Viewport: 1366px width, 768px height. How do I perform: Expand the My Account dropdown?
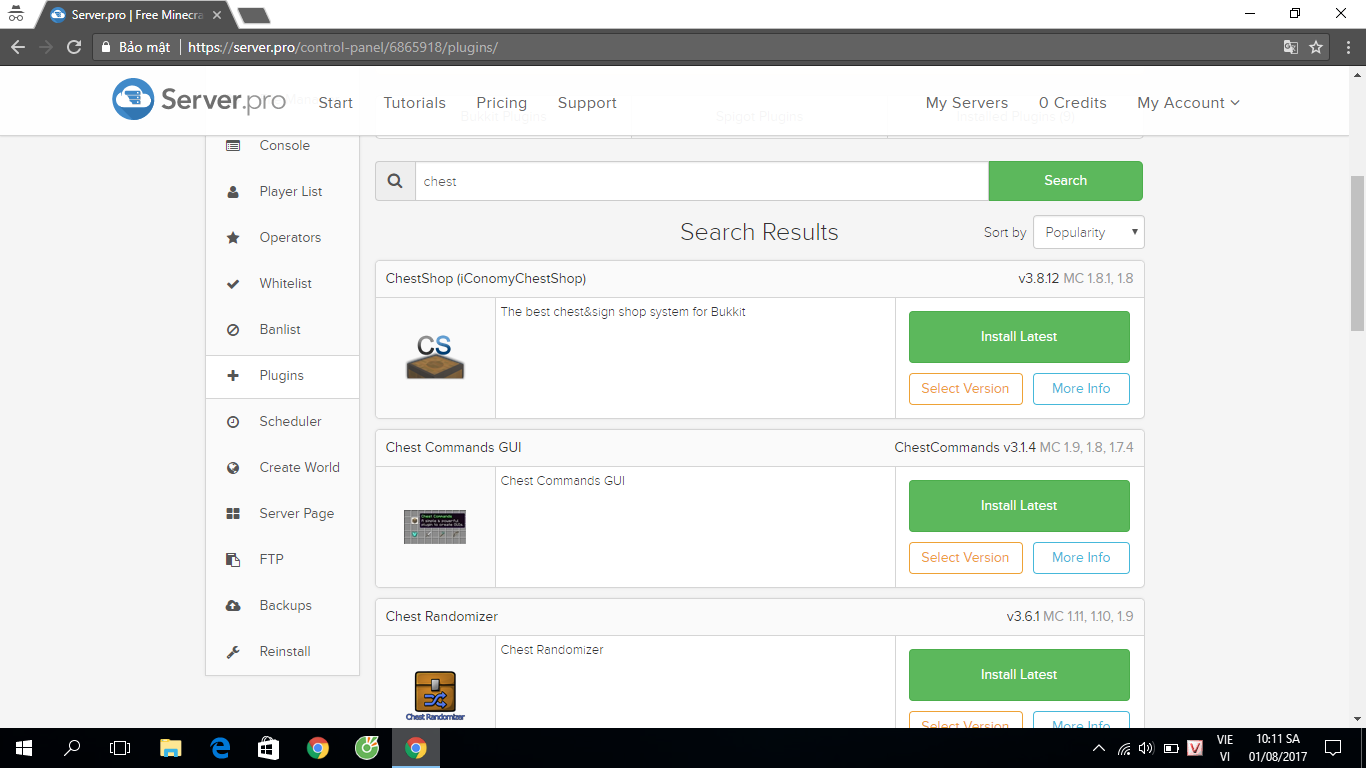pyautogui.click(x=1188, y=103)
